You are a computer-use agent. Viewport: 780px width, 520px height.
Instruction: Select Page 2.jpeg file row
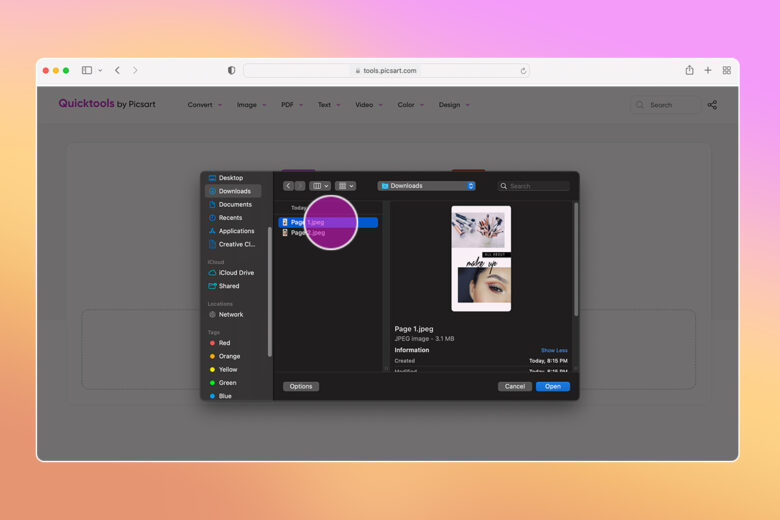328,233
